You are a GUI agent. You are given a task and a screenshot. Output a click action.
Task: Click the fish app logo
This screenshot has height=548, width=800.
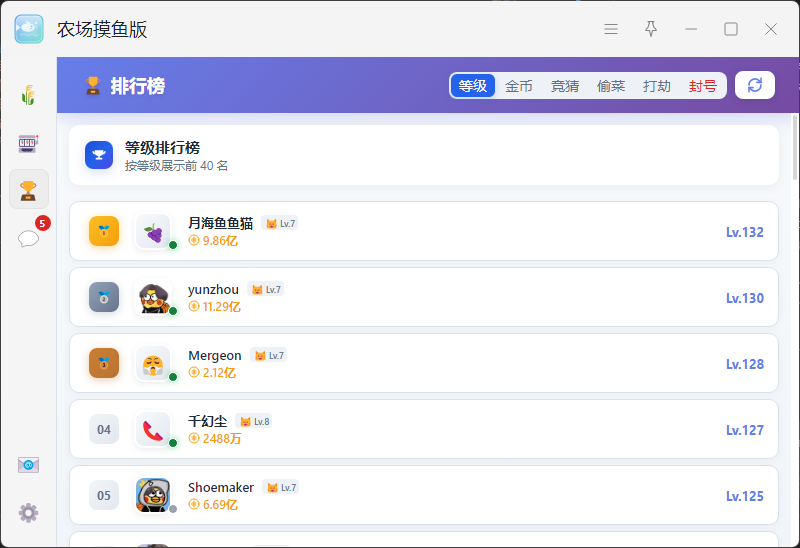point(29,29)
